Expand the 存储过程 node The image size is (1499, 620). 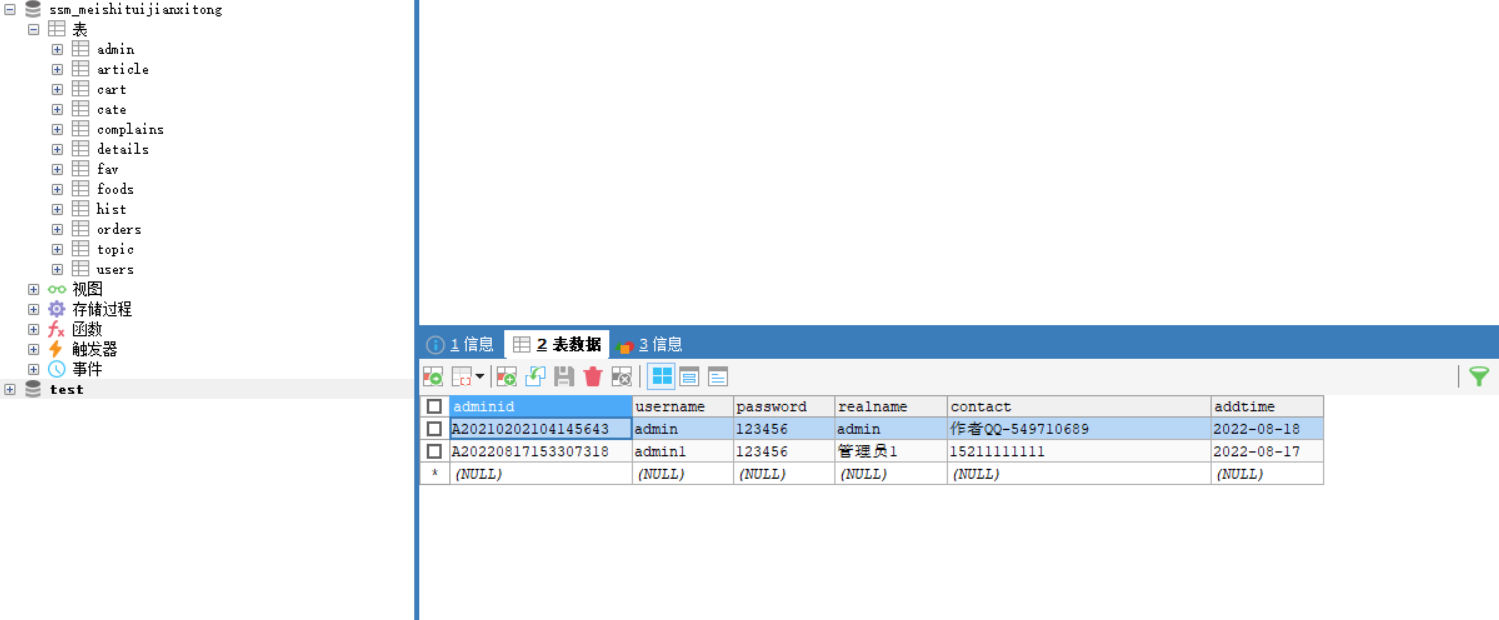[x=34, y=309]
